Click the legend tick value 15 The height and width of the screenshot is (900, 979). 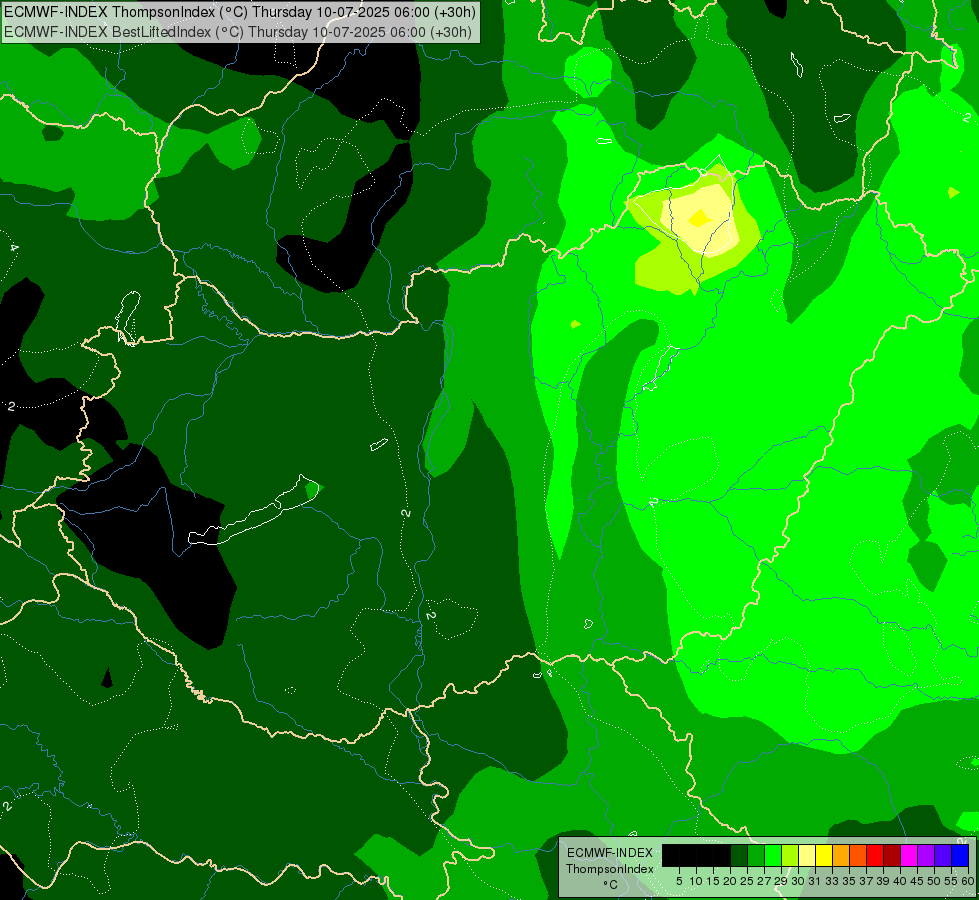[713, 881]
